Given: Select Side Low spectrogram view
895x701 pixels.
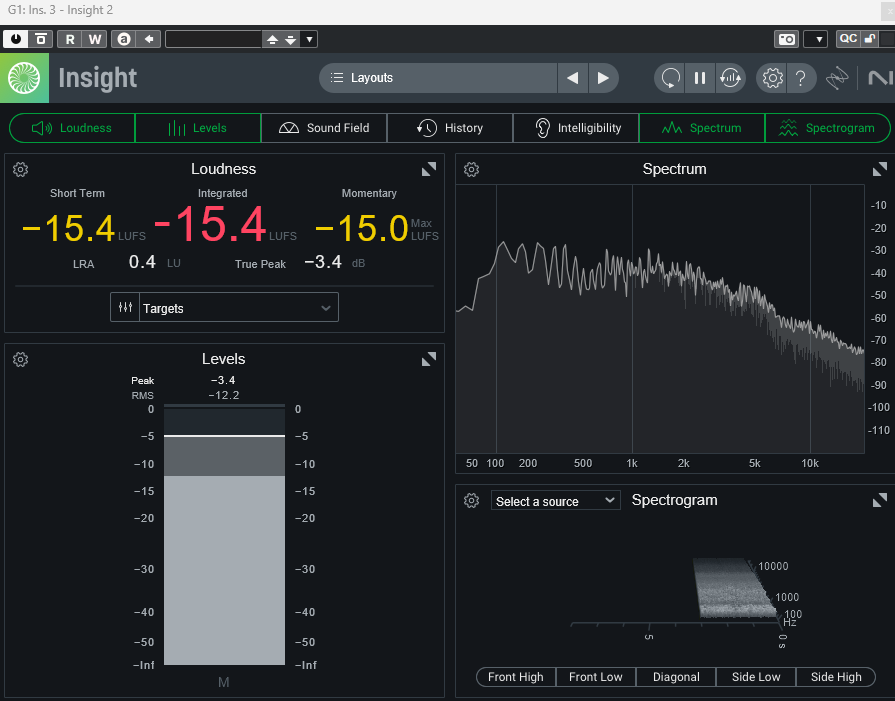Looking at the screenshot, I should click(756, 677).
